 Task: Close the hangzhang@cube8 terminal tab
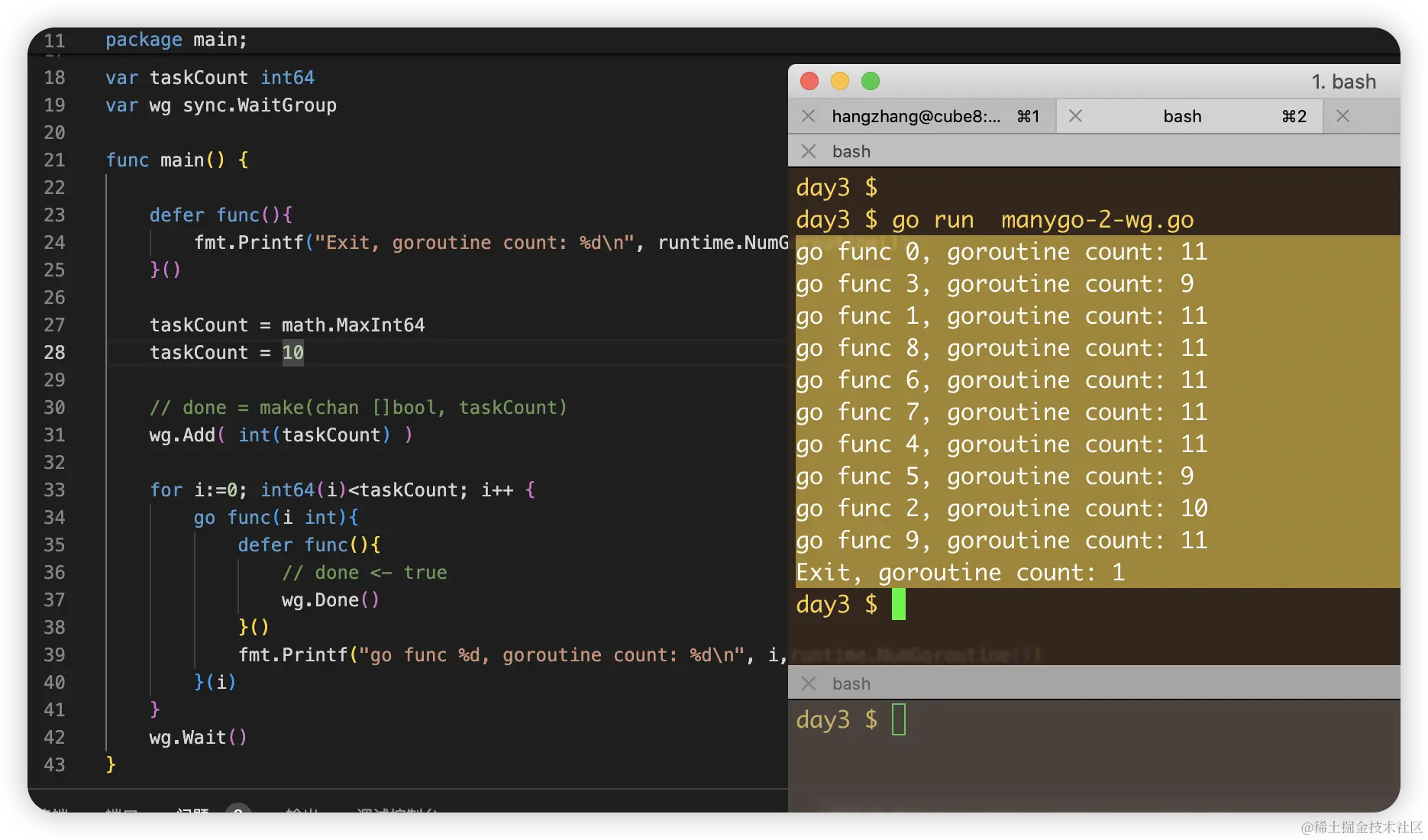click(808, 116)
